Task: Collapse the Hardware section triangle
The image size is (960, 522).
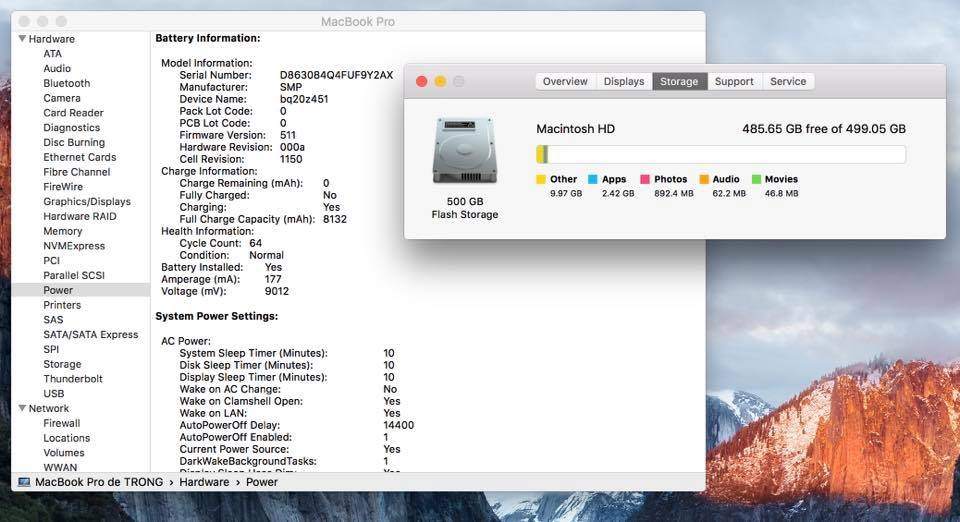Action: (x=22, y=39)
